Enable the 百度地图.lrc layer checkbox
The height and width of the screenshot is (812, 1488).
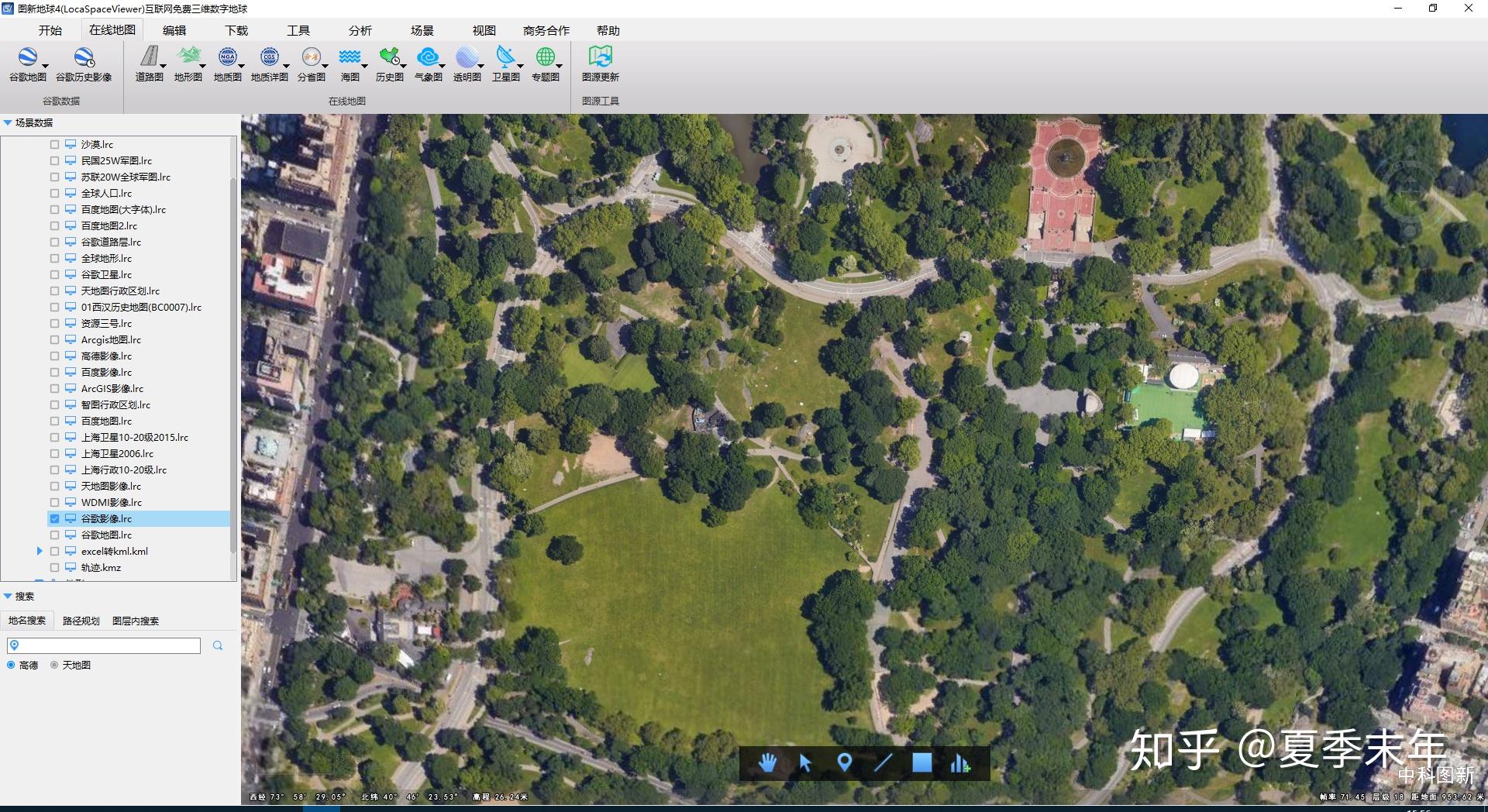[54, 421]
